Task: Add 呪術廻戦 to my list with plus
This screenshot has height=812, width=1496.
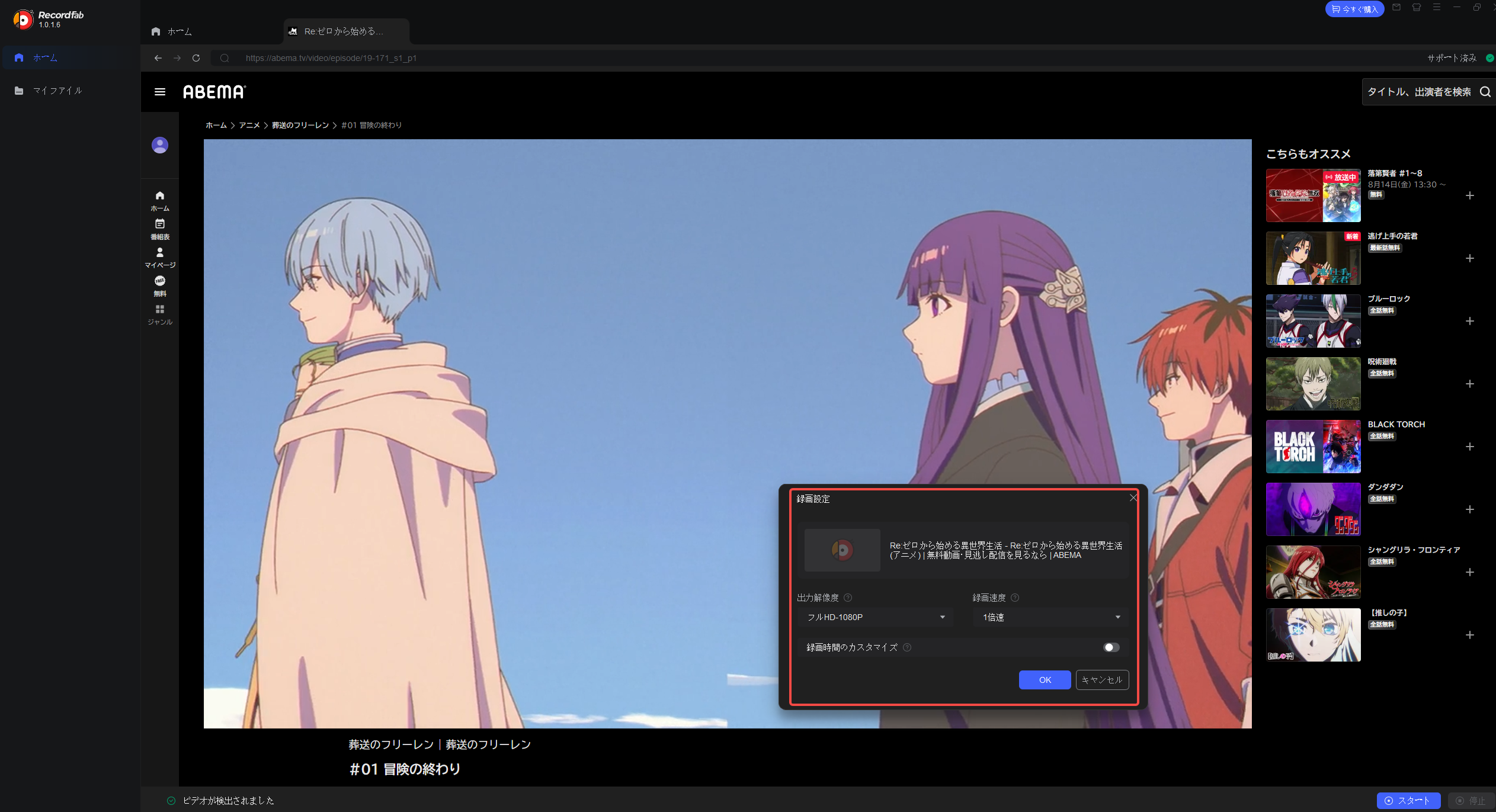Action: coord(1470,384)
